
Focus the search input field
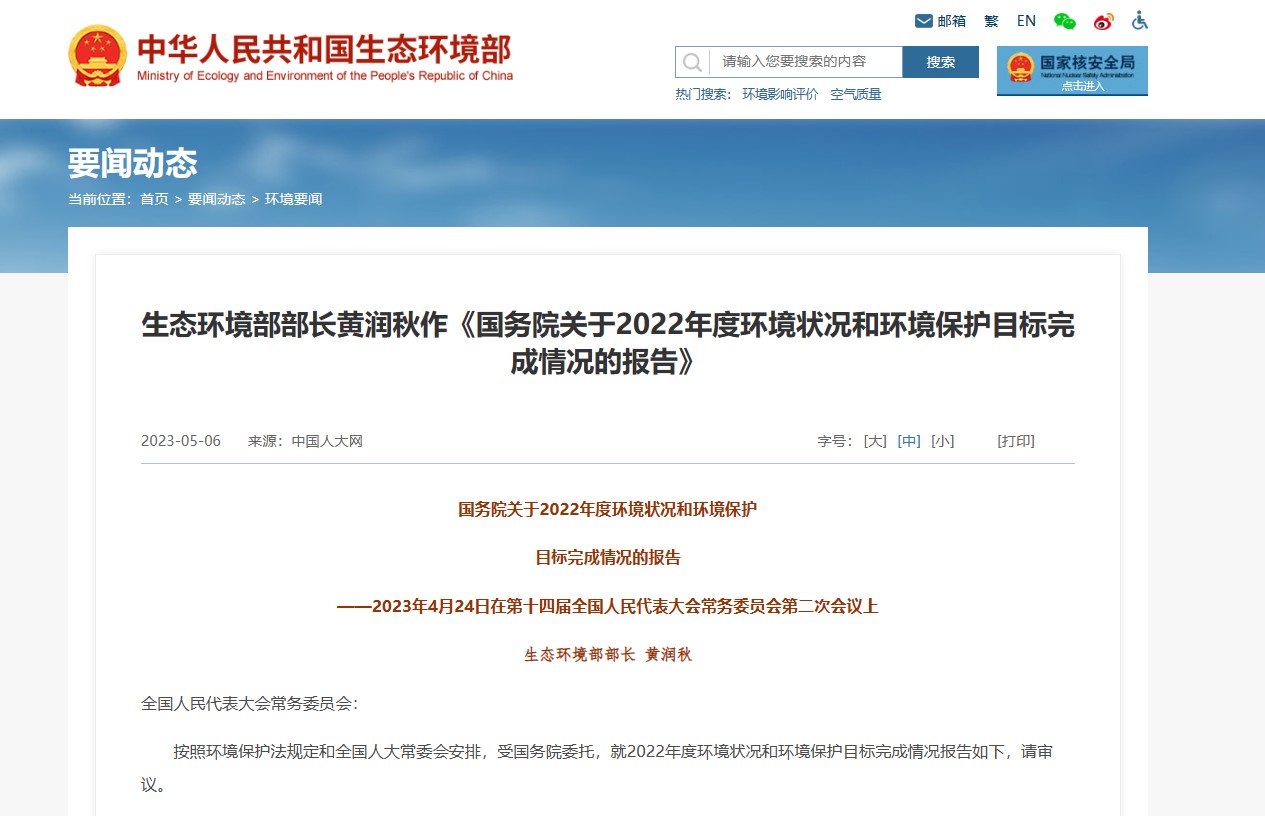806,62
